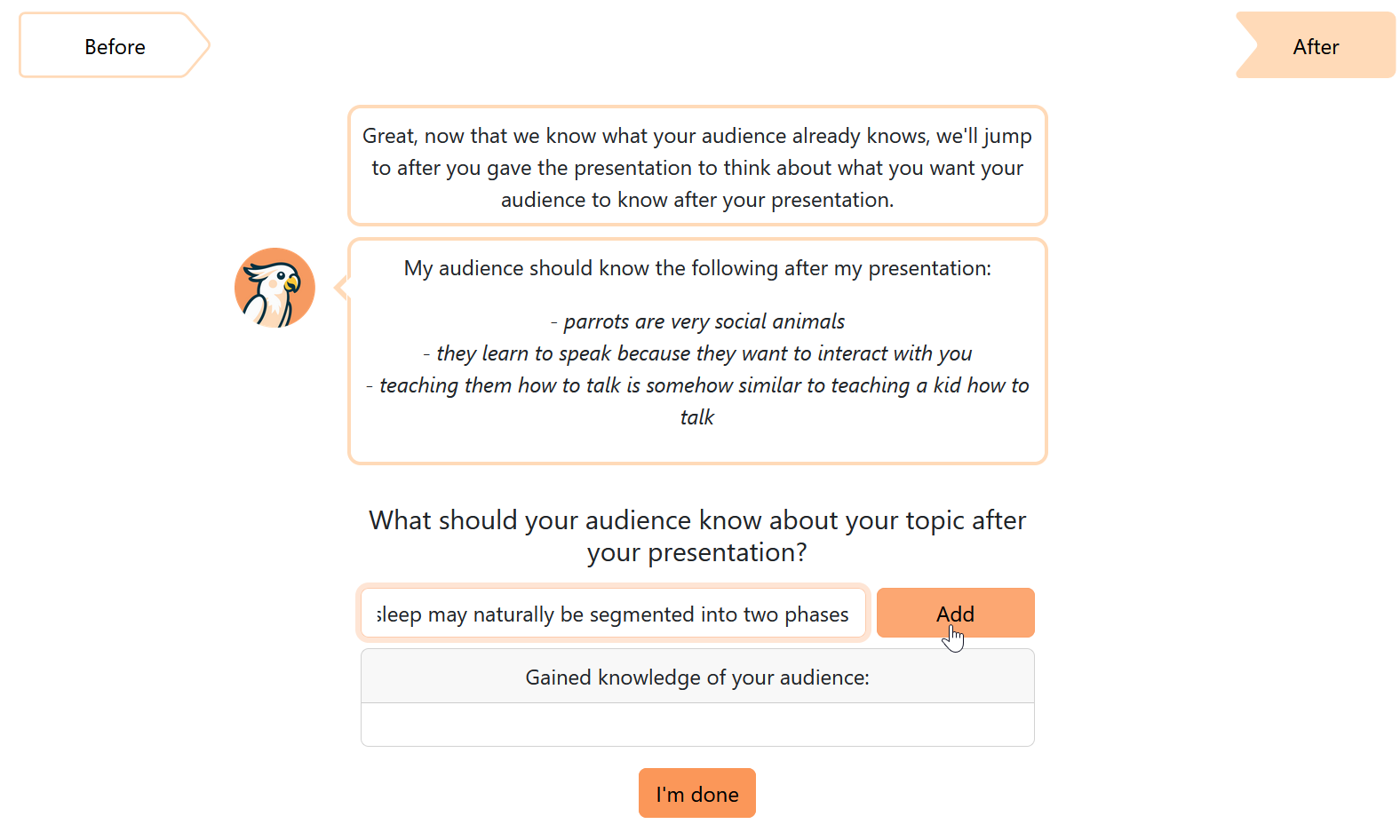Click the I'm done button
The width and height of the screenshot is (1400, 840).
pos(696,793)
